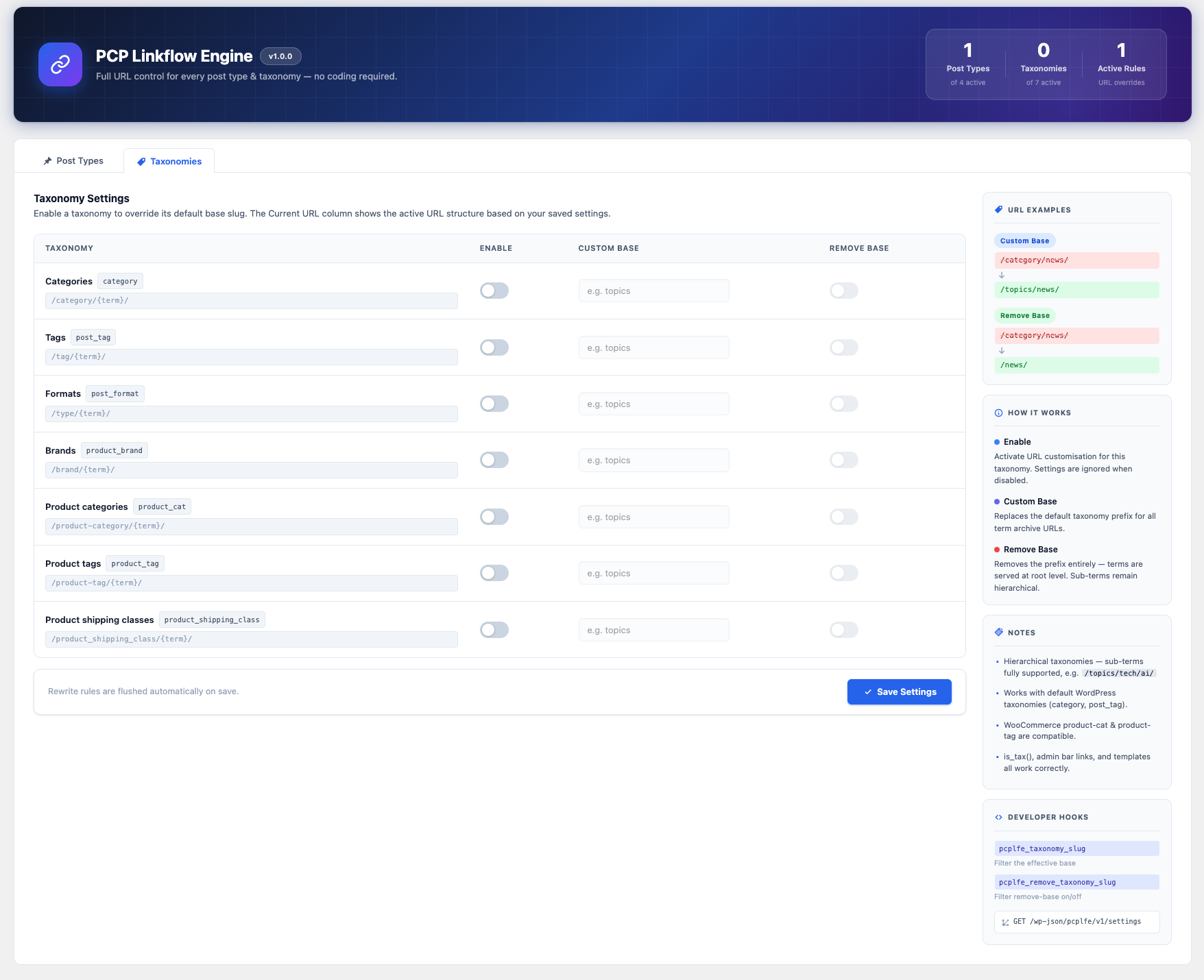Toggle Enable switch for Product categories

click(x=494, y=517)
